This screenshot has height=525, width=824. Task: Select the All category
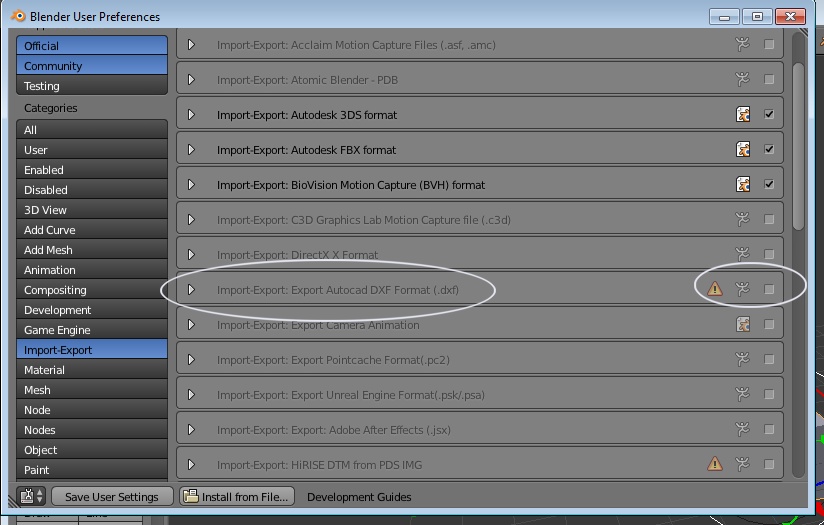coord(92,129)
